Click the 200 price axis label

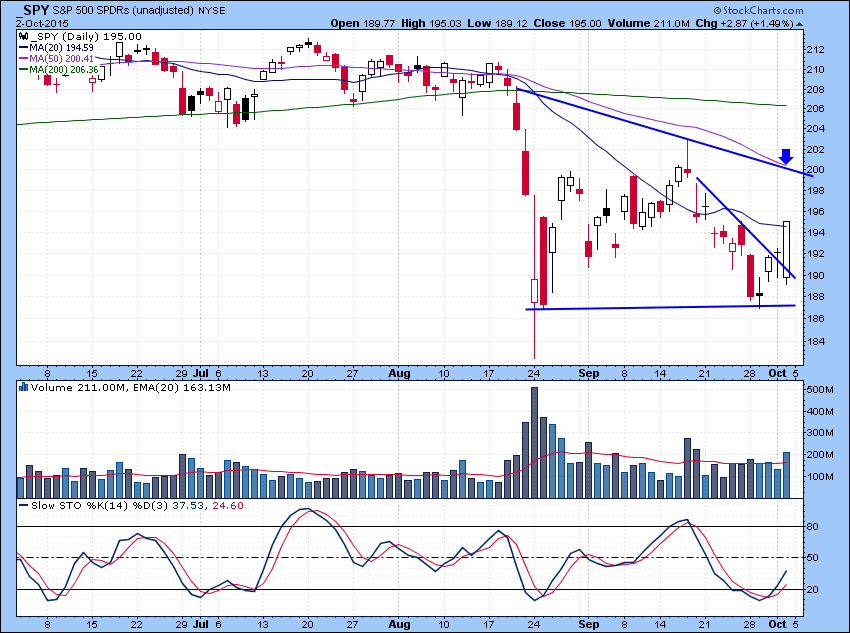816,170
